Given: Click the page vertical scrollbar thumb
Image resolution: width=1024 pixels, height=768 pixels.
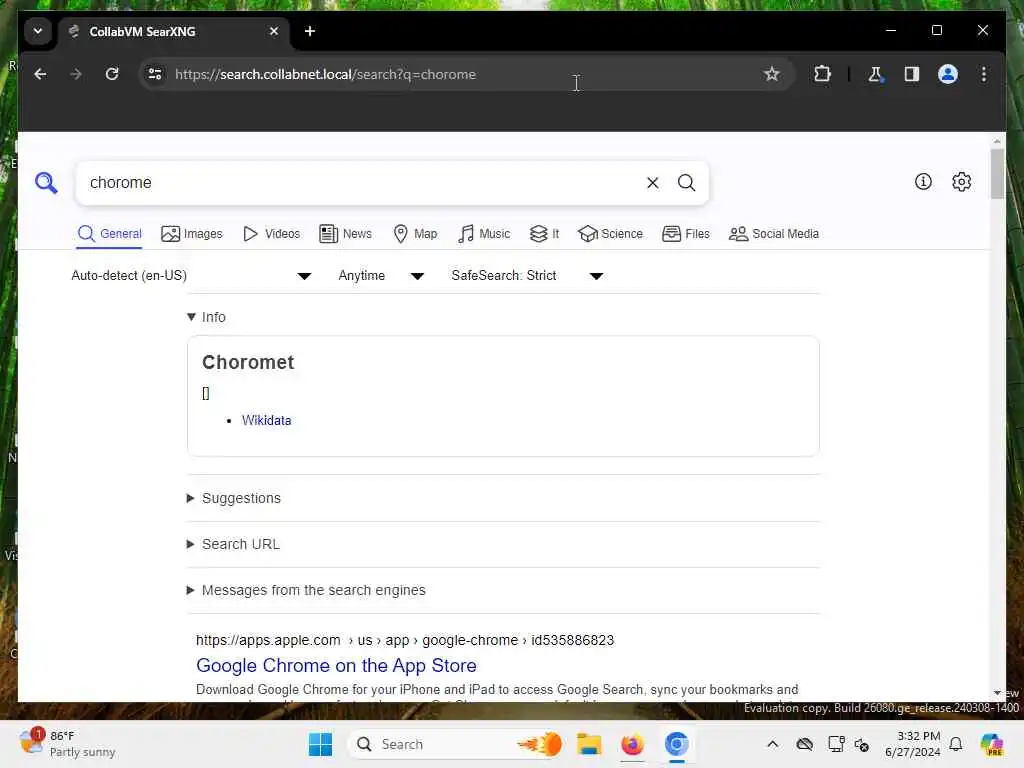Looking at the screenshot, I should click(997, 174).
